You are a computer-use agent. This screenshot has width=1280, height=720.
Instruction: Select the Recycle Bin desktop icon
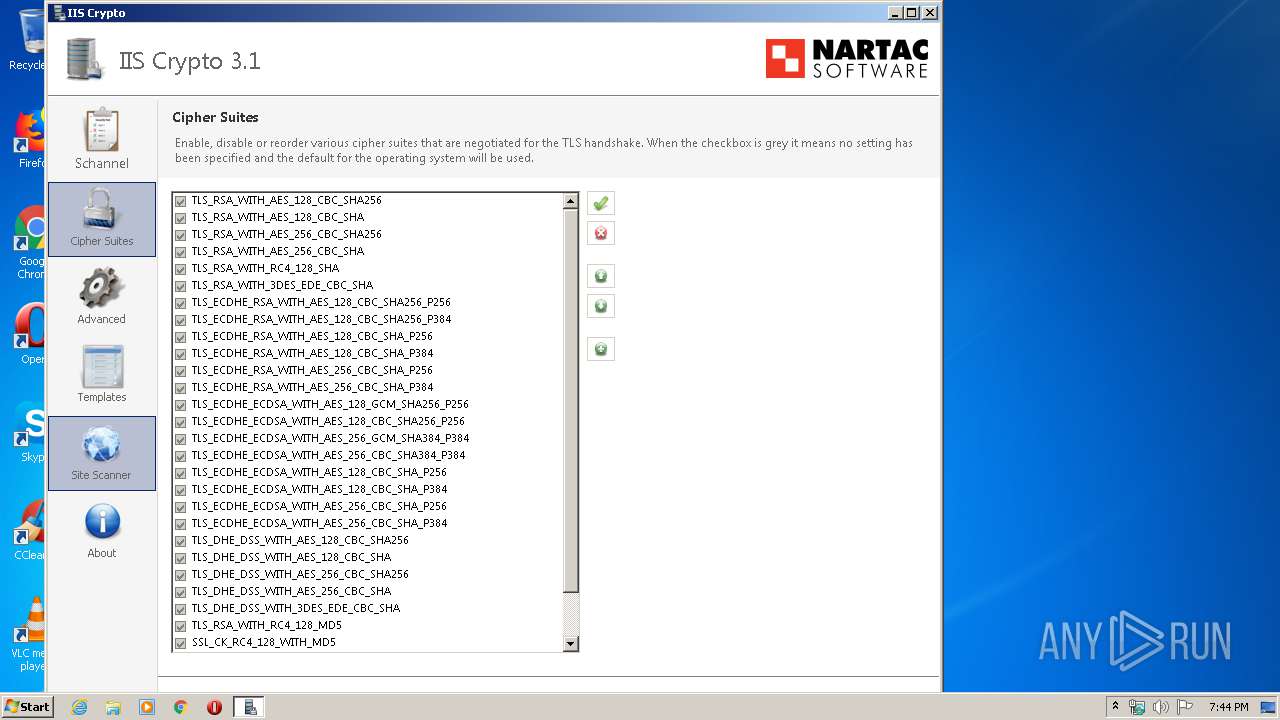pos(29,40)
